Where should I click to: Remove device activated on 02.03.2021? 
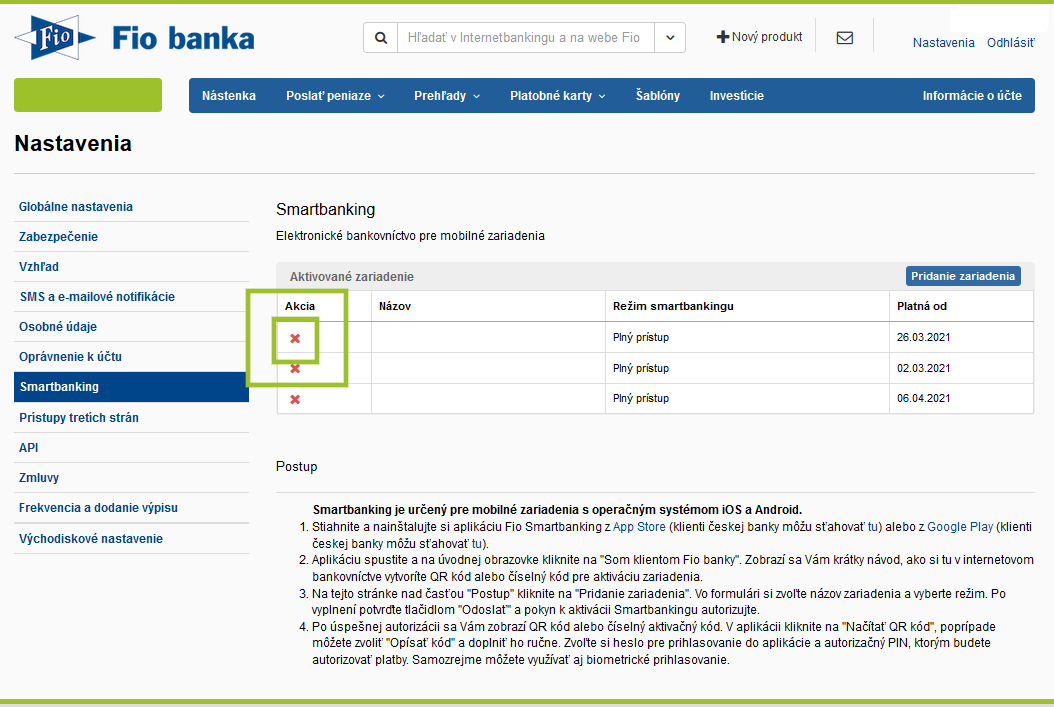[295, 368]
